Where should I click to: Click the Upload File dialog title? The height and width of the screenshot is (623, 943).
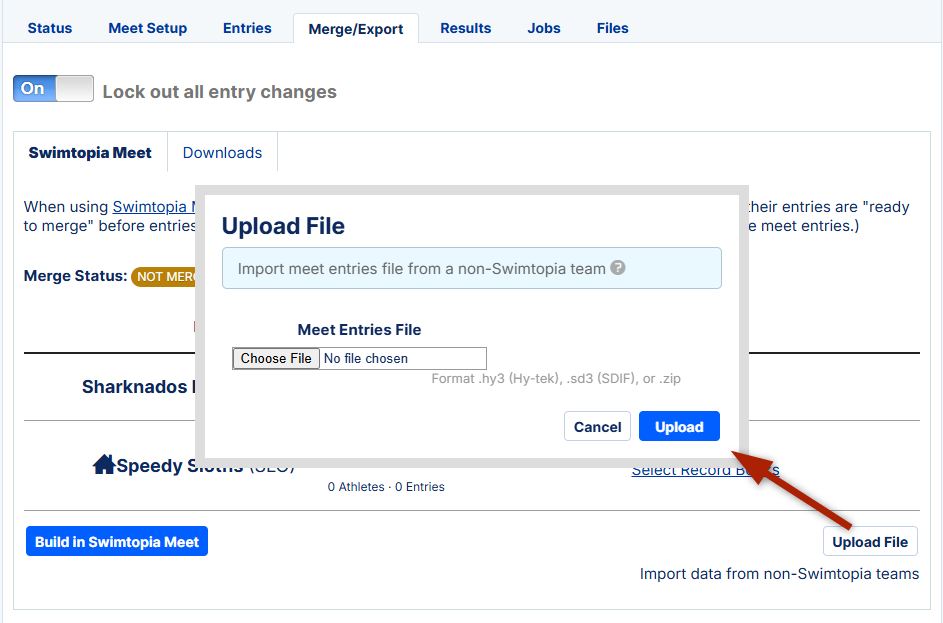[x=283, y=226]
